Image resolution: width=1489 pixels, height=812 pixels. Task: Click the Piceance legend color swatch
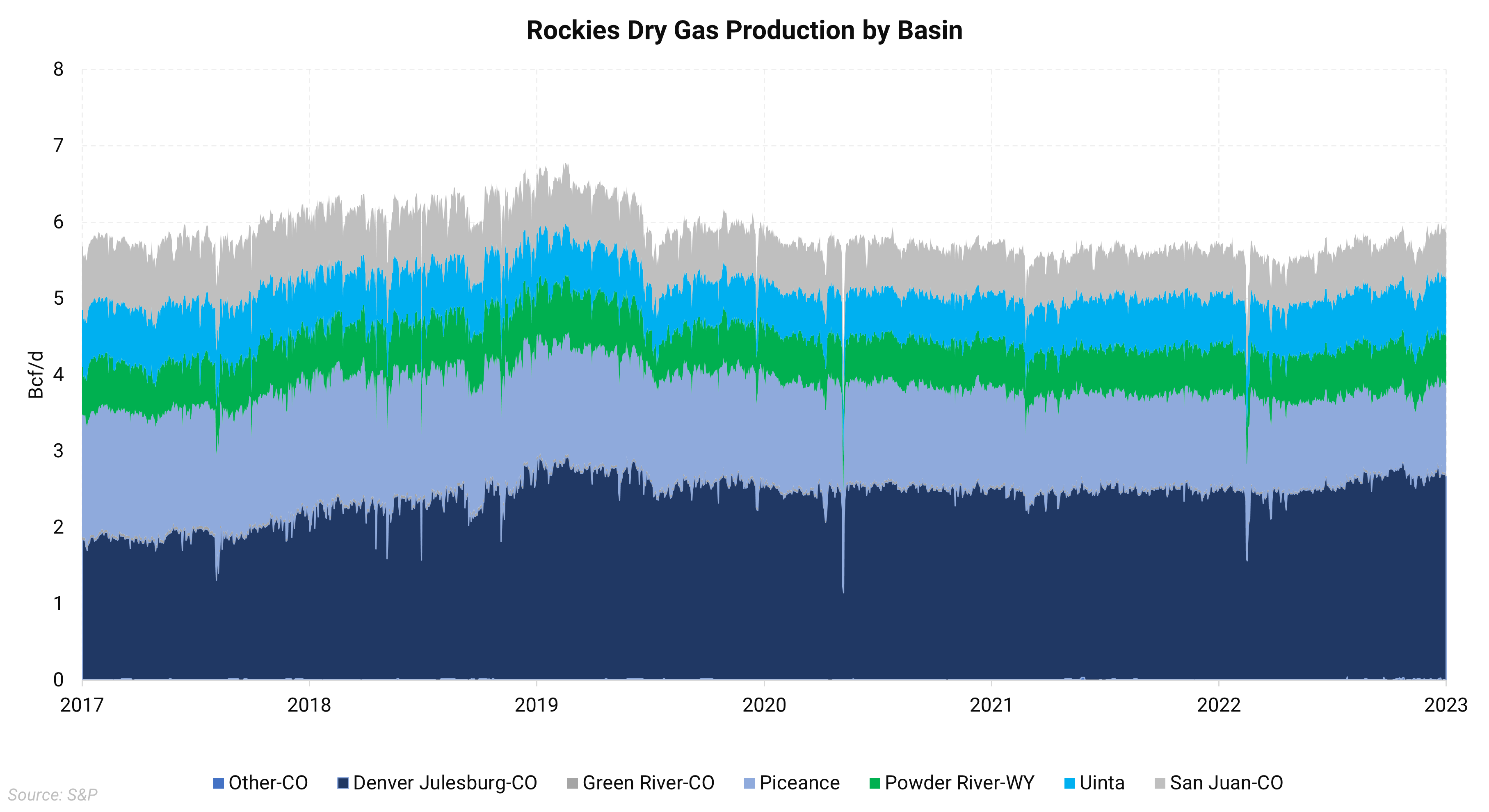(749, 784)
